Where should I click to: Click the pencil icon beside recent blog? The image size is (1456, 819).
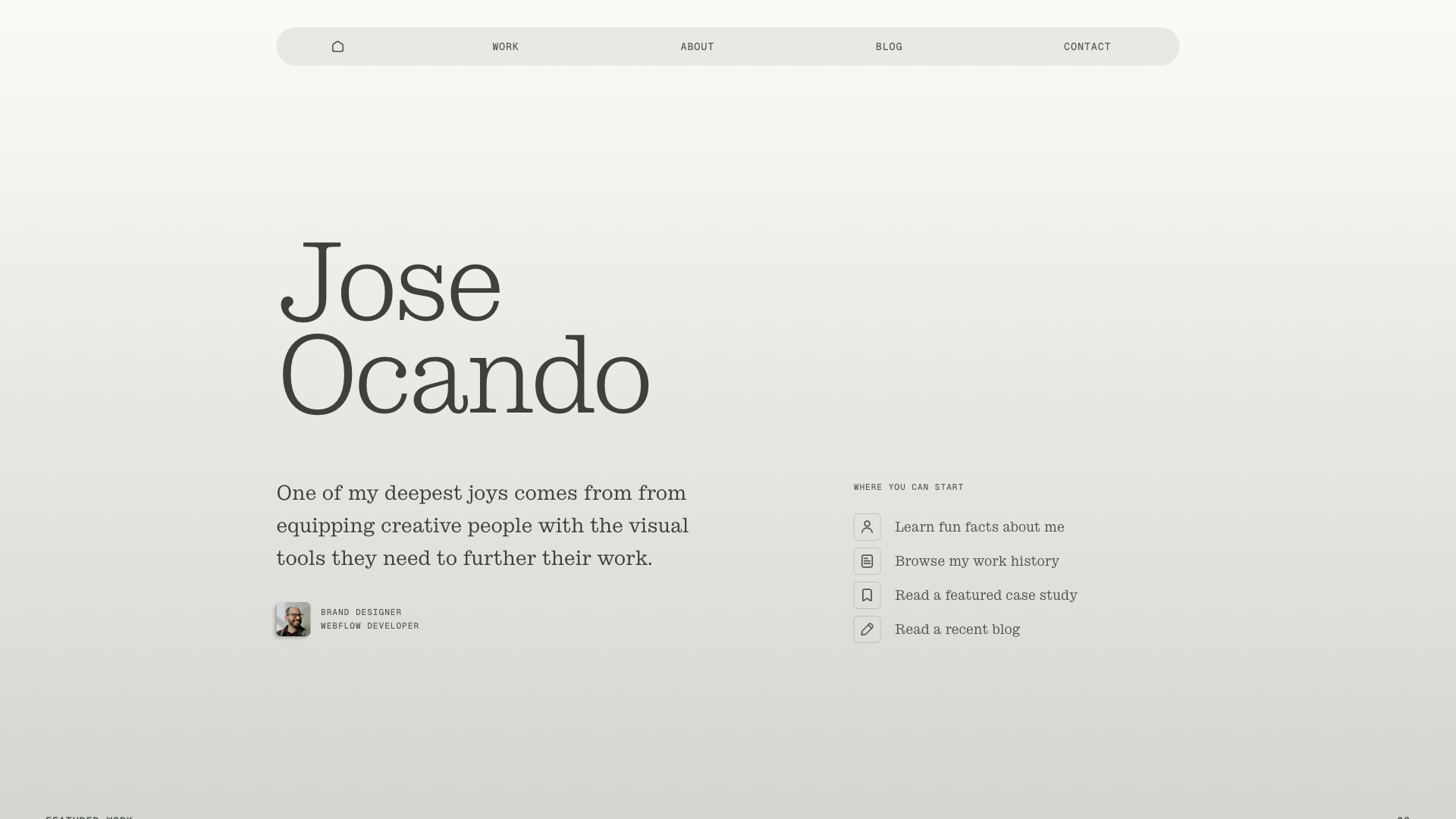click(867, 629)
